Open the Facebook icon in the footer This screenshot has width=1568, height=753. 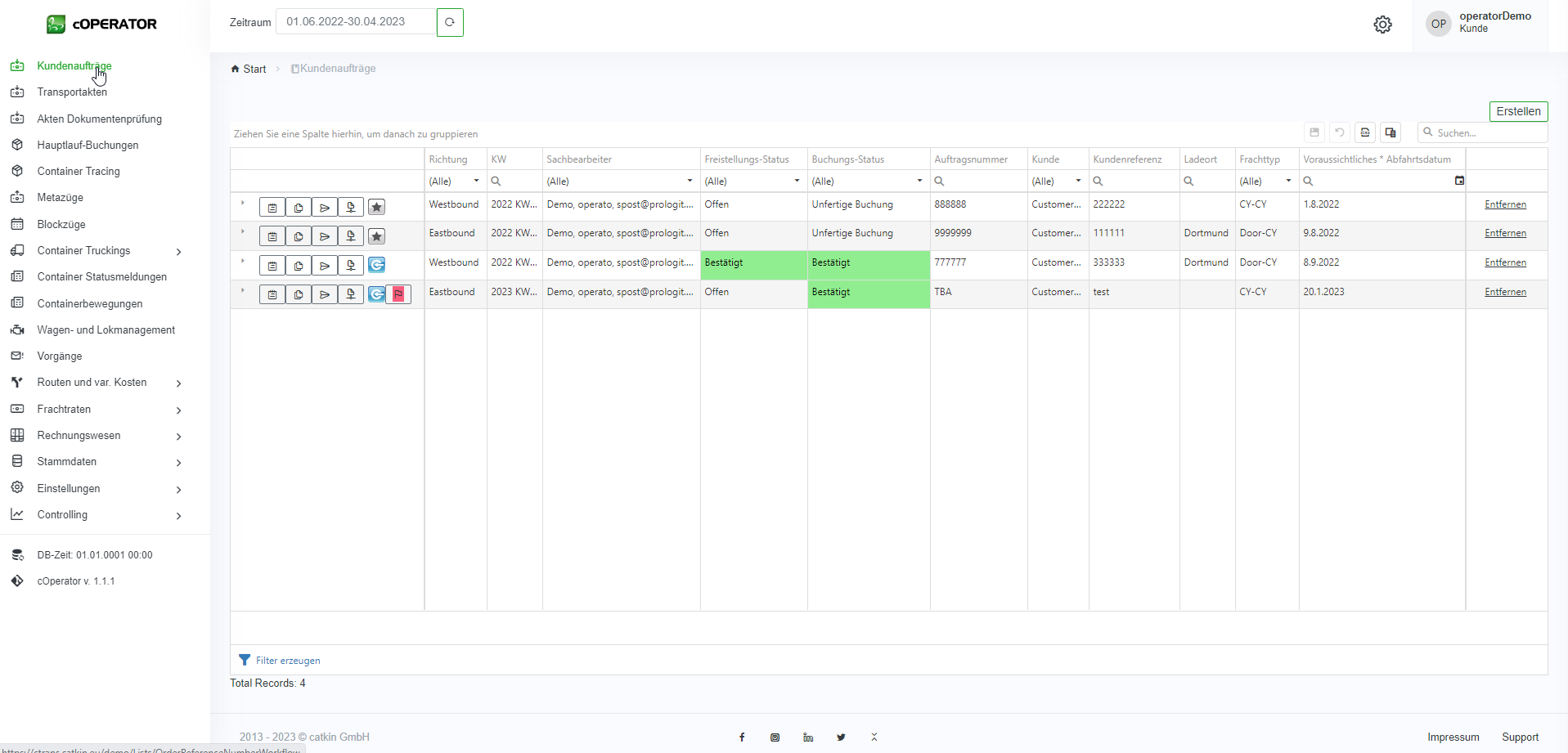[742, 737]
